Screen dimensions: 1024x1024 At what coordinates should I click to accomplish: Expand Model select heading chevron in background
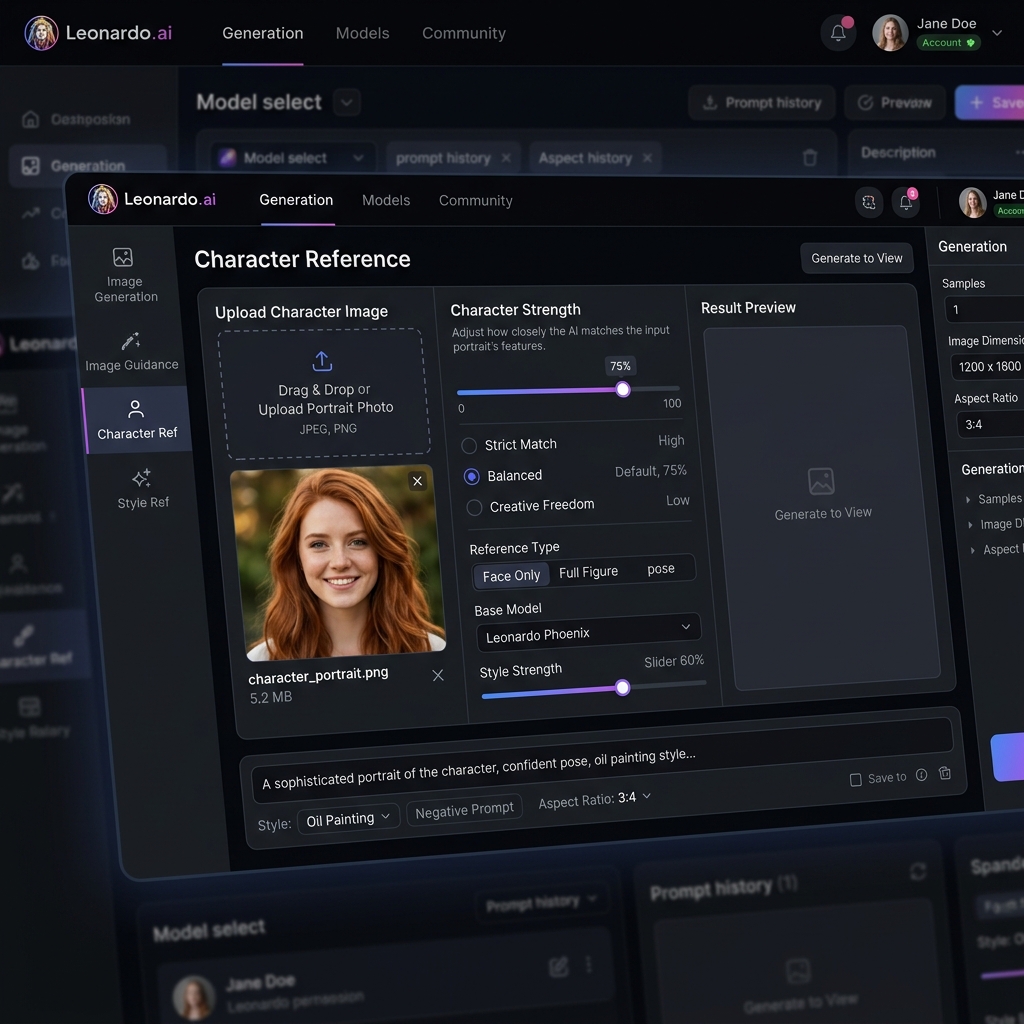347,103
